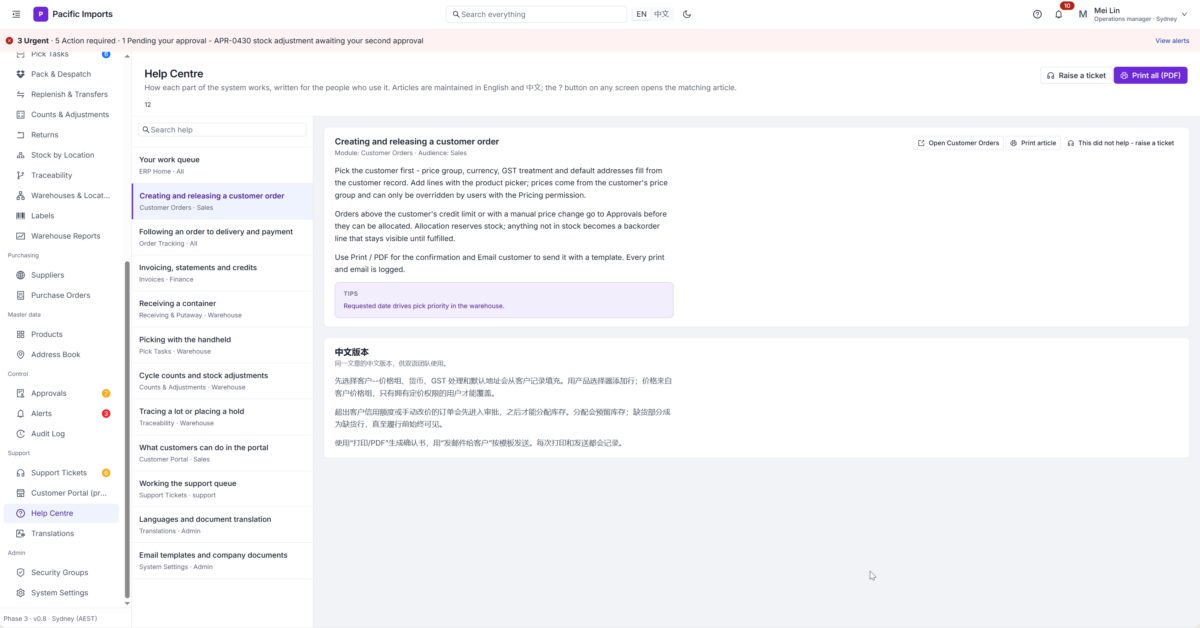1200x628 pixels.
Task: Click the 中文版本 section heading
Action: point(352,352)
